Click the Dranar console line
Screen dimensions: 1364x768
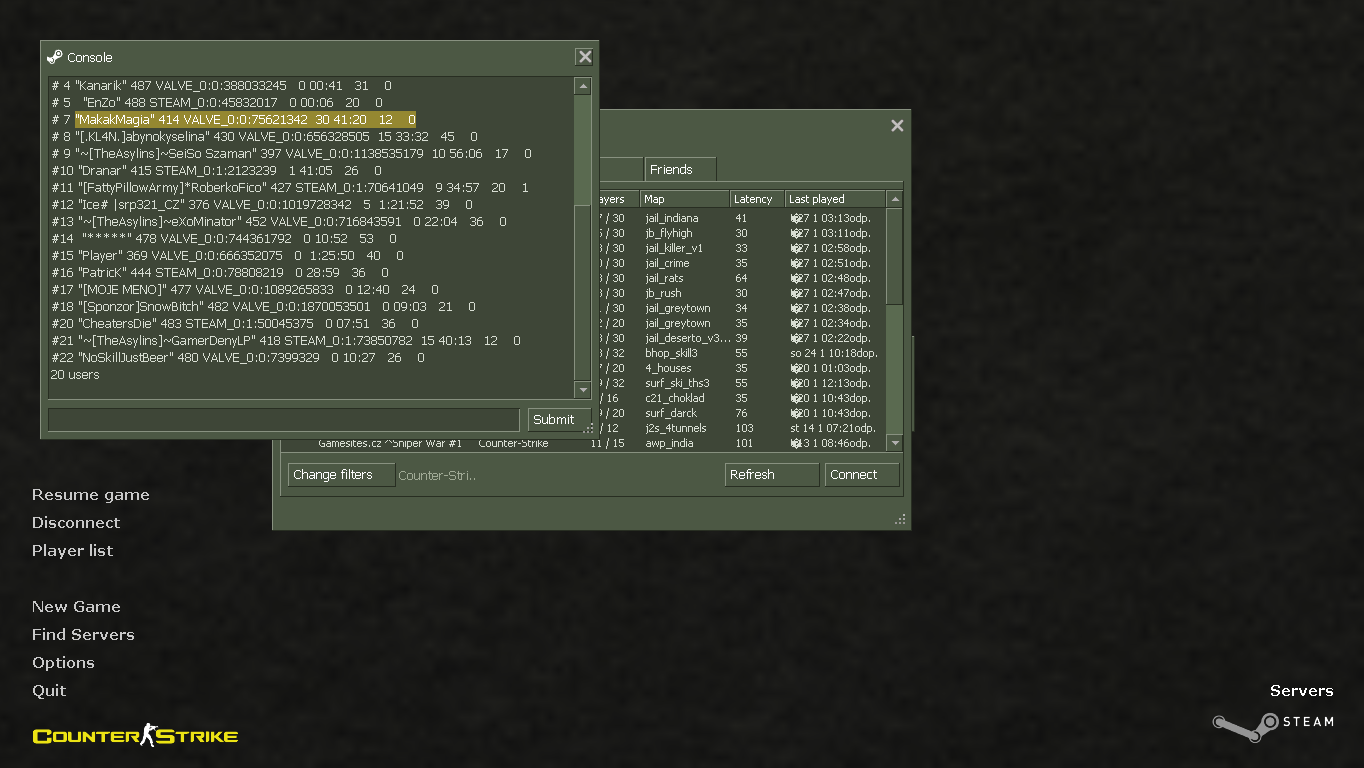[x=216, y=171]
